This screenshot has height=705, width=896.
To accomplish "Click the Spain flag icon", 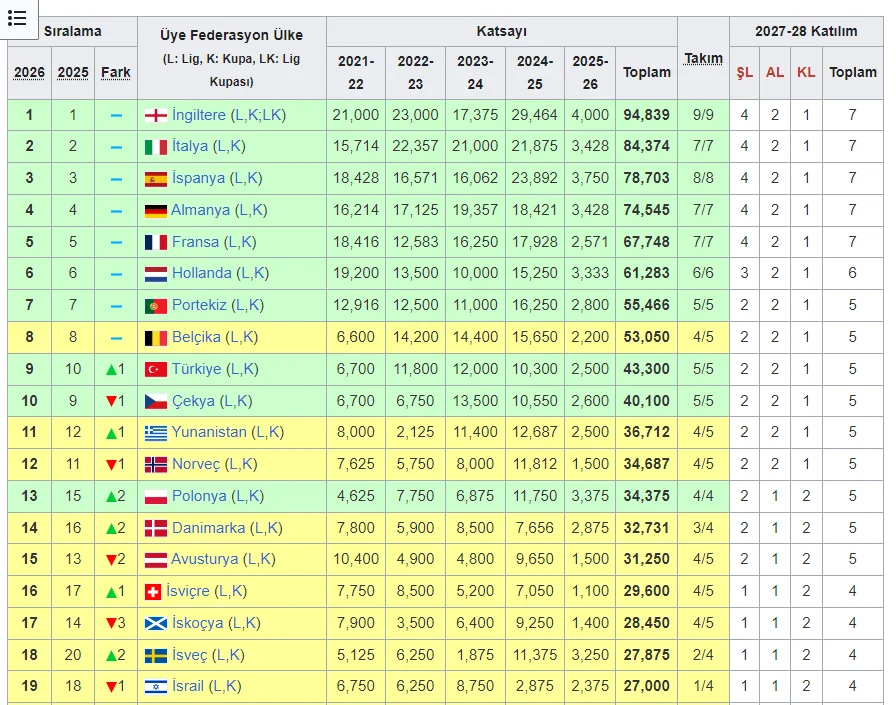I will [155, 179].
